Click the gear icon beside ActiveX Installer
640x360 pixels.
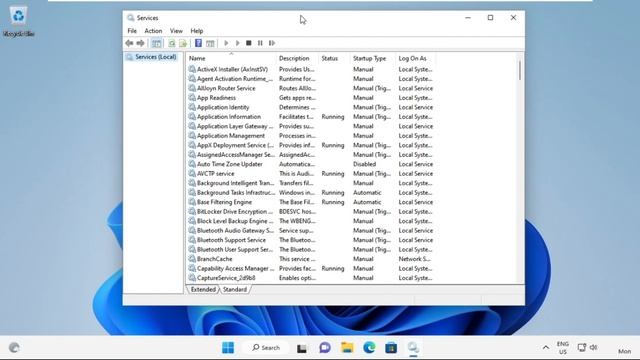tap(192, 69)
